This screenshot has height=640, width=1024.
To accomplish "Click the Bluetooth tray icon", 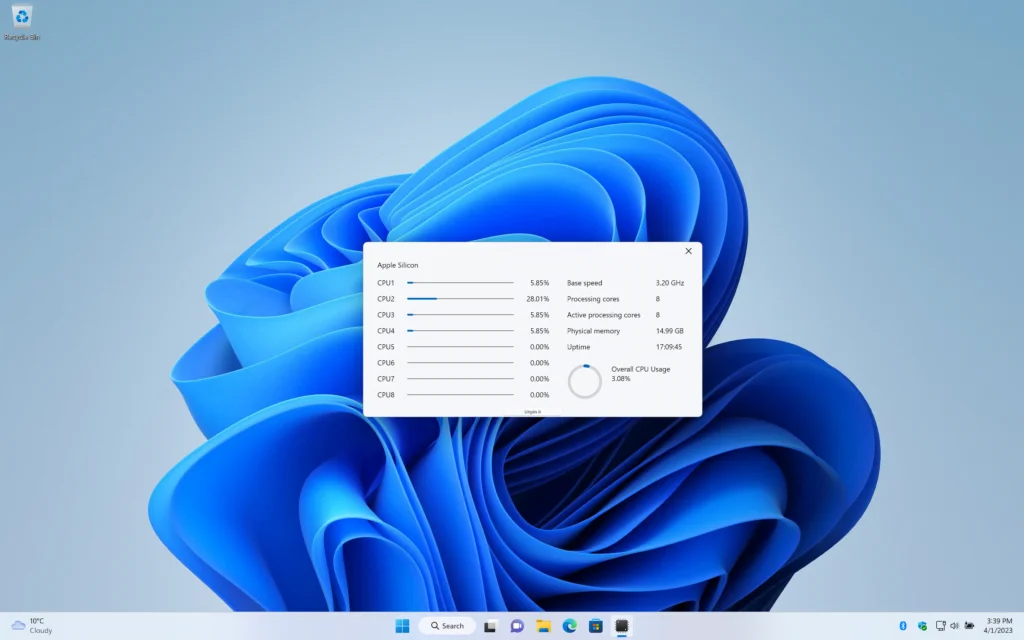I will [903, 626].
